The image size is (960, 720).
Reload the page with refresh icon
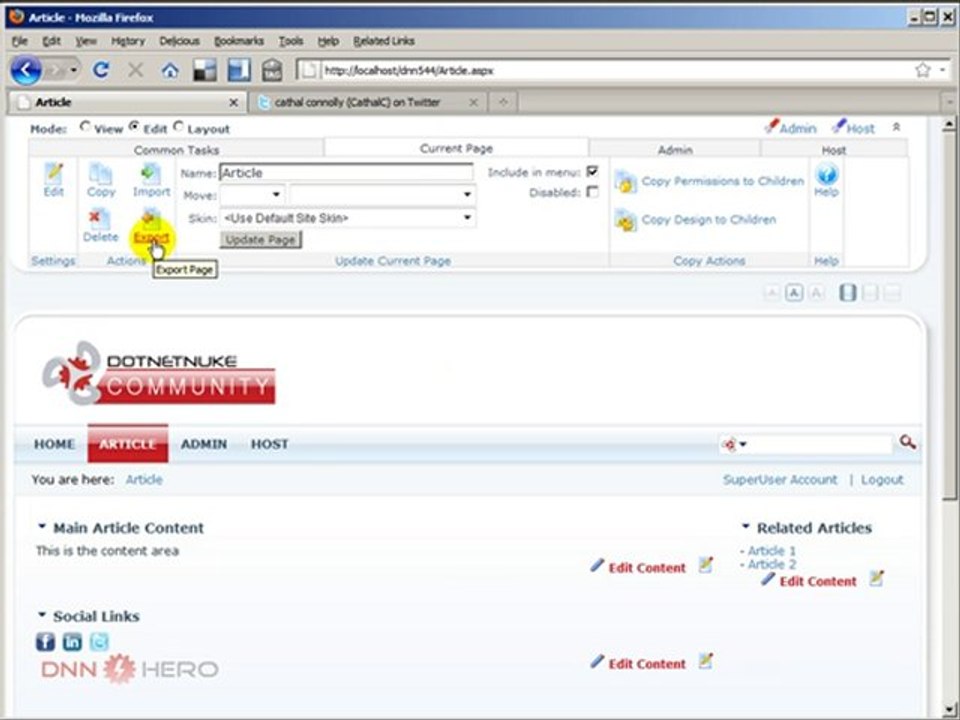point(101,70)
